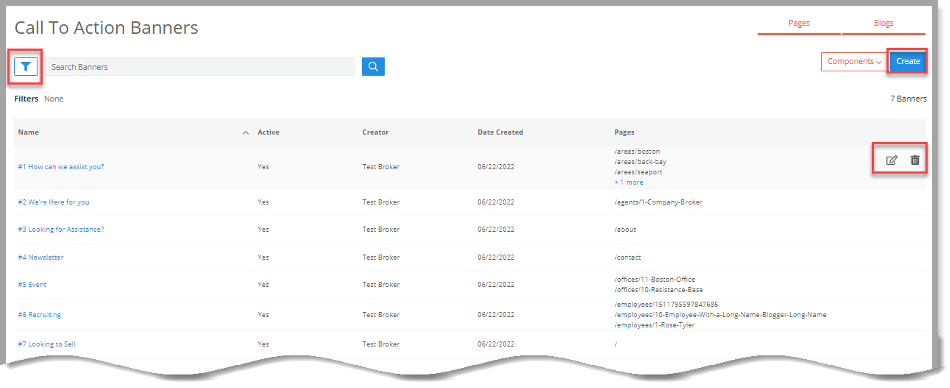Toggle Name column sort arrow
Image resolution: width=950 pixels, height=388 pixels.
pos(245,133)
